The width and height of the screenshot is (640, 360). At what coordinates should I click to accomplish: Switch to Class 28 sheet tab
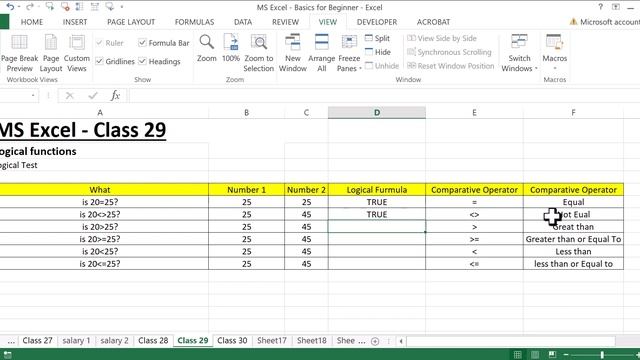pyautogui.click(x=153, y=340)
